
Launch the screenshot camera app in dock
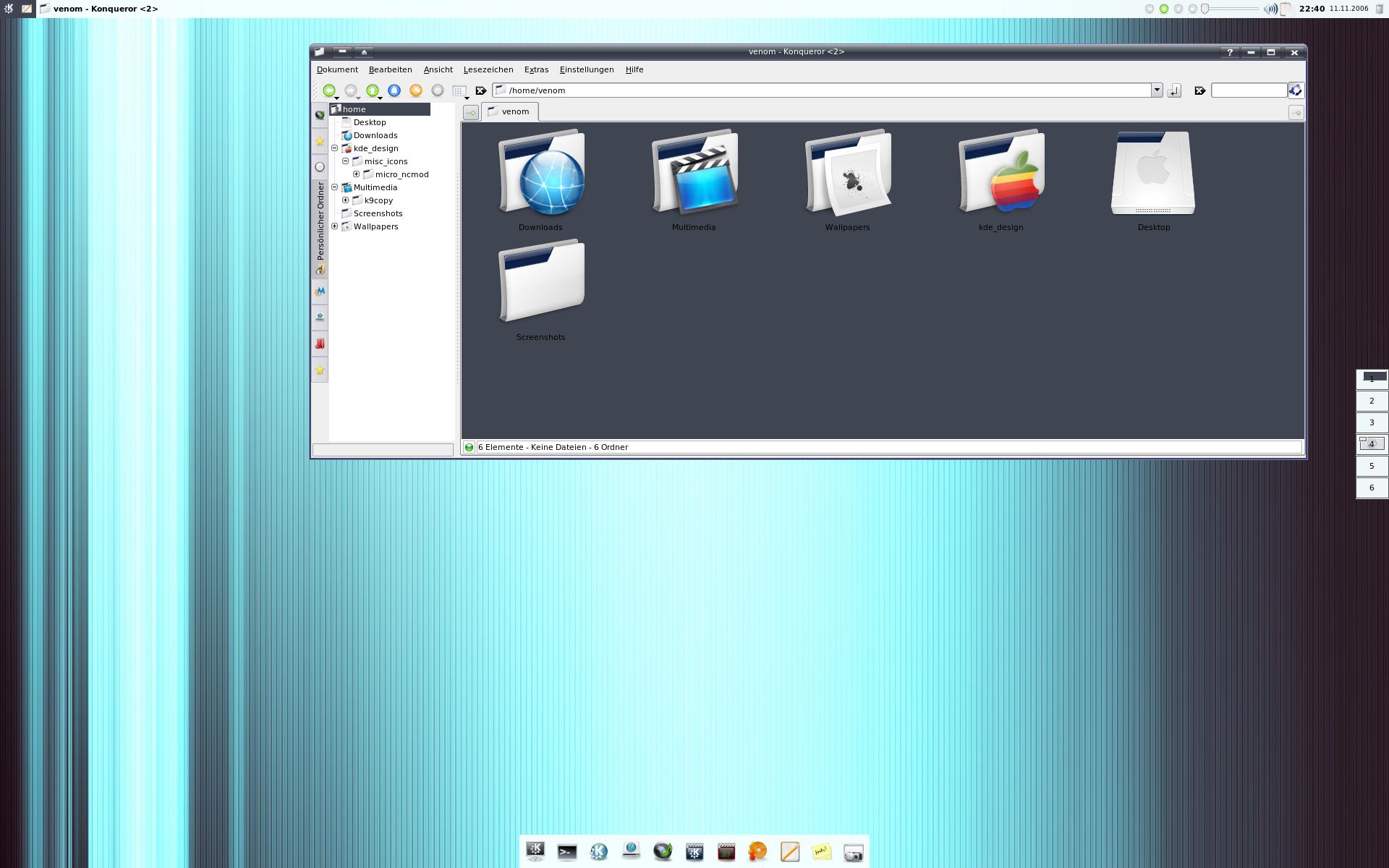[x=854, y=852]
